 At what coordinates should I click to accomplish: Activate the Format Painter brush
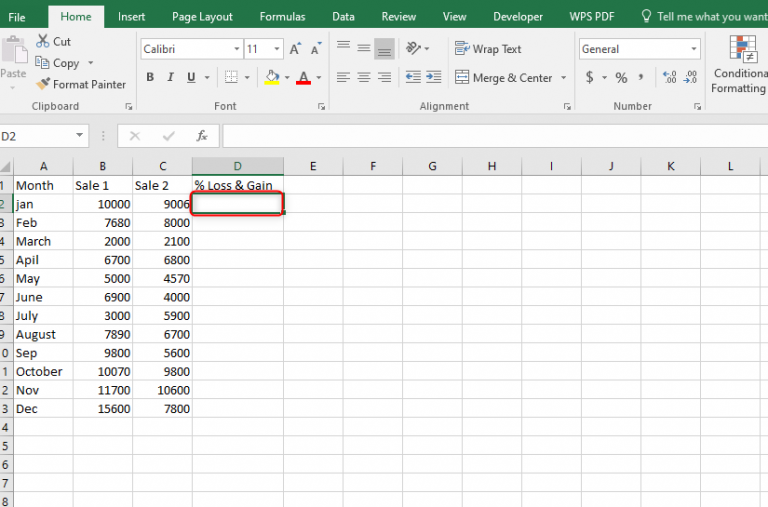43,84
